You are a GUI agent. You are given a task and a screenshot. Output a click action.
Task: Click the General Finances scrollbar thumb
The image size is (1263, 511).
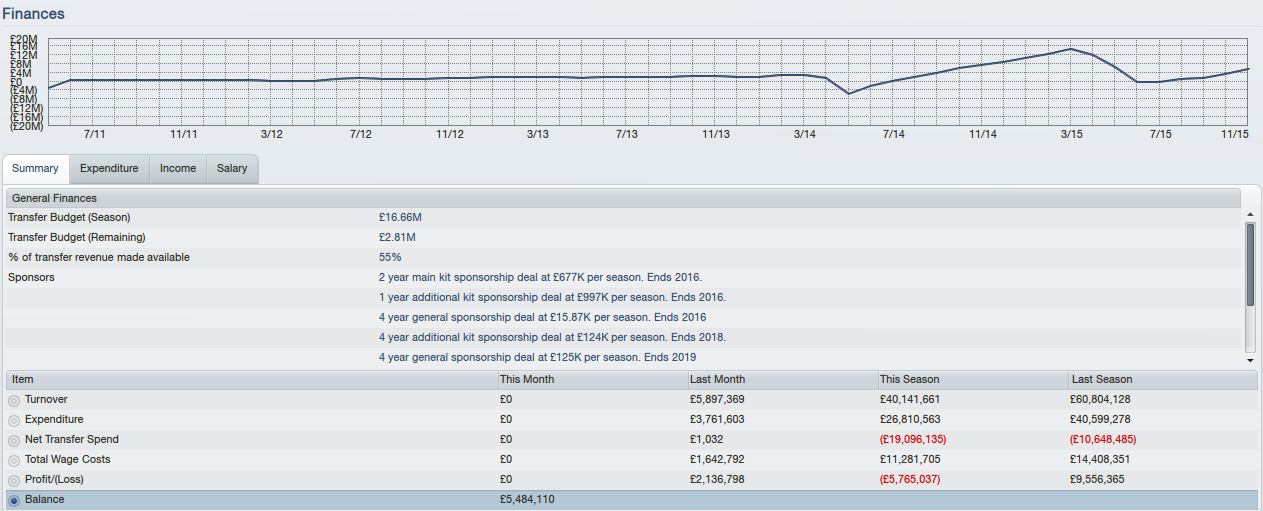[x=1250, y=264]
